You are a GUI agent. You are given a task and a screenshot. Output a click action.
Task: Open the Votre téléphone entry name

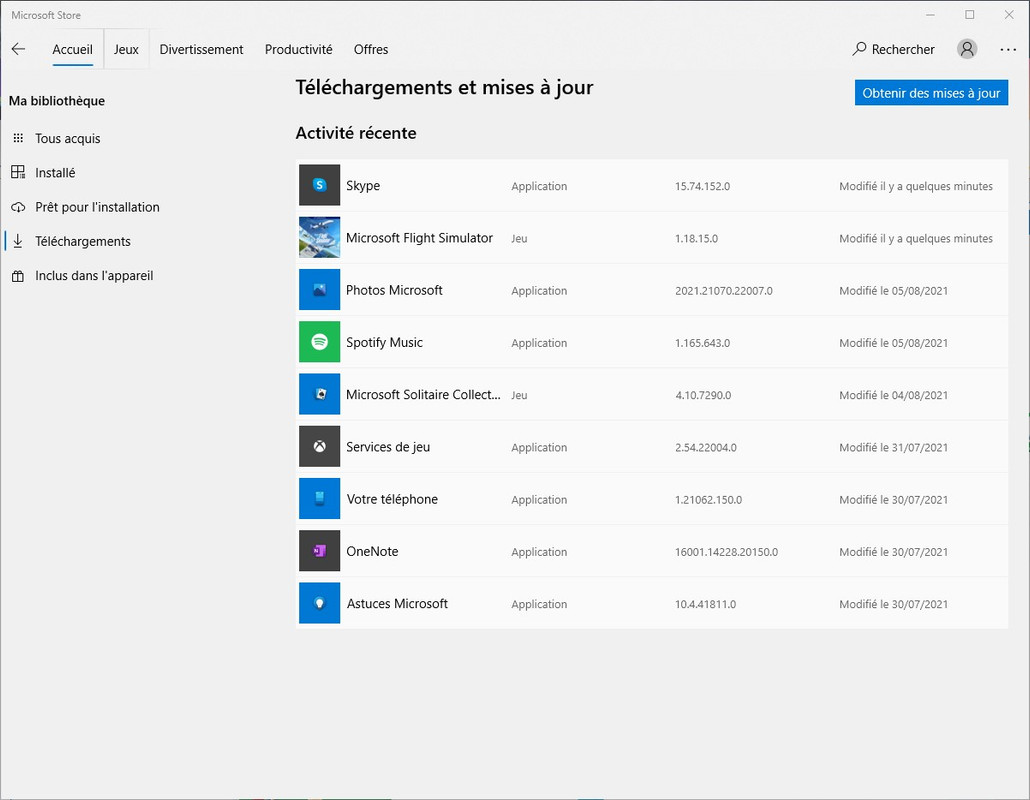(x=392, y=499)
